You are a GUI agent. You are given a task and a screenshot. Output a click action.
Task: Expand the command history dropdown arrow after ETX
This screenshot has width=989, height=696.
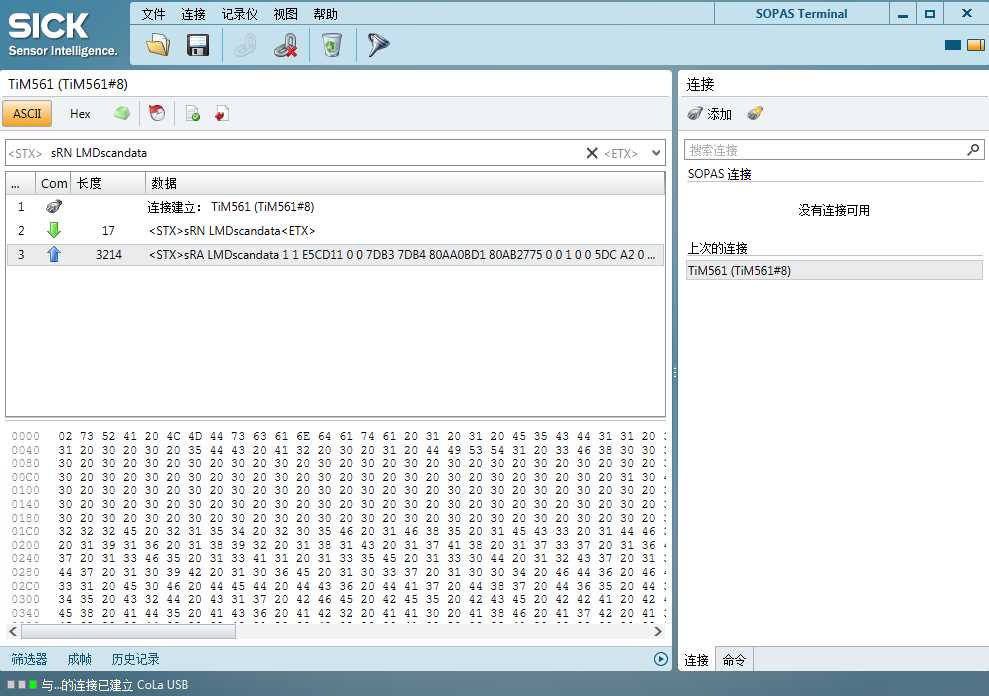(656, 153)
